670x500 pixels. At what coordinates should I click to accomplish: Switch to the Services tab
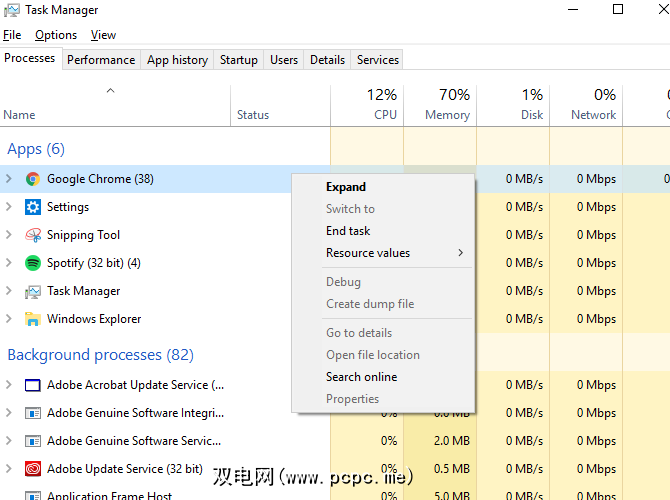(x=378, y=60)
